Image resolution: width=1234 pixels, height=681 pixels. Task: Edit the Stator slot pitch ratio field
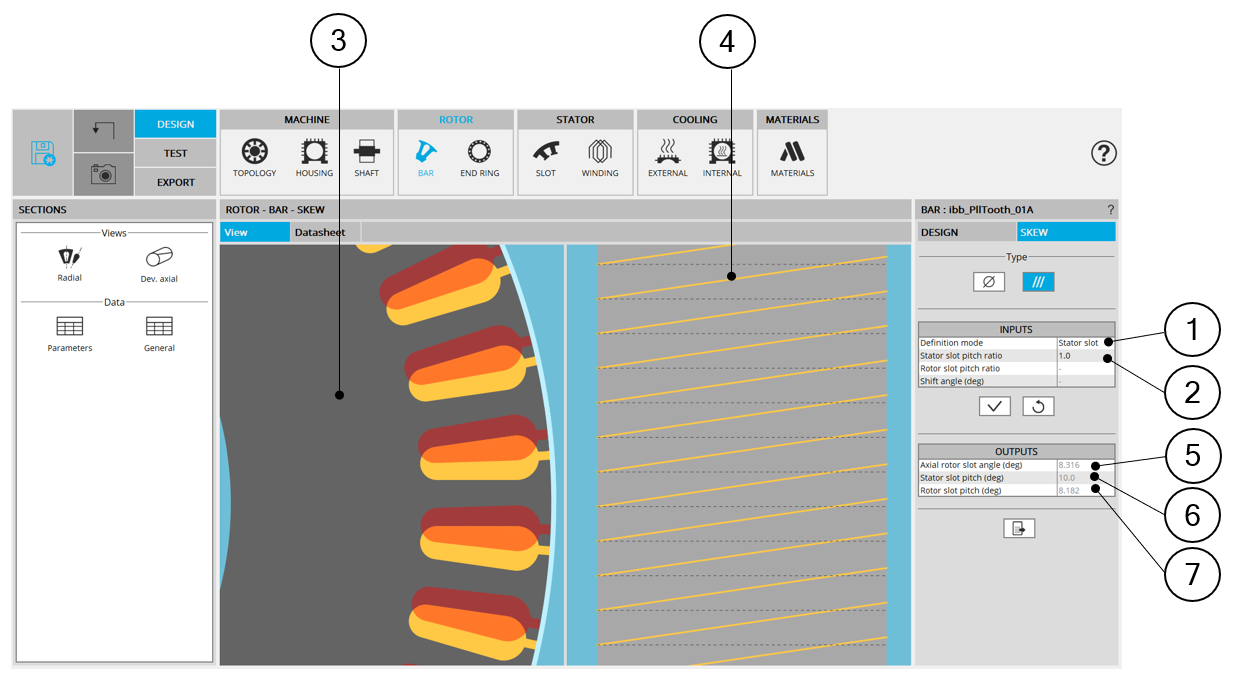[x=1085, y=356]
